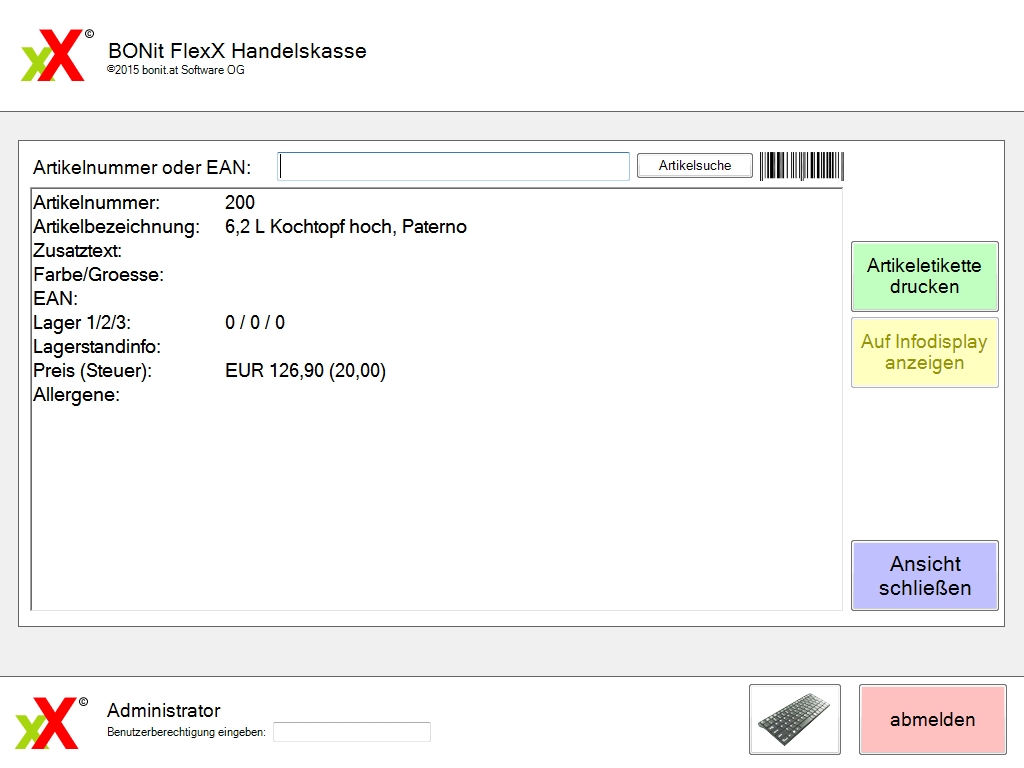Click the red X logo beside Administrator
1024x768 pixels.
click(x=52, y=722)
